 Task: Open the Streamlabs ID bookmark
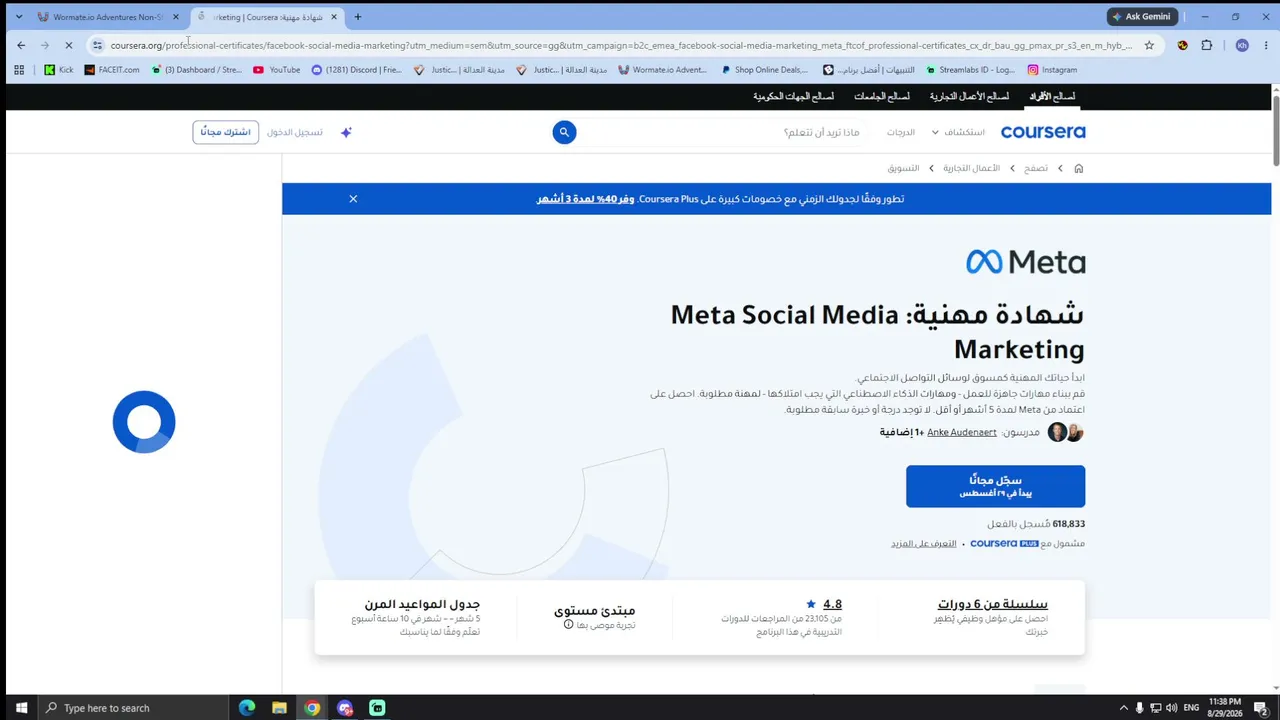click(x=970, y=70)
